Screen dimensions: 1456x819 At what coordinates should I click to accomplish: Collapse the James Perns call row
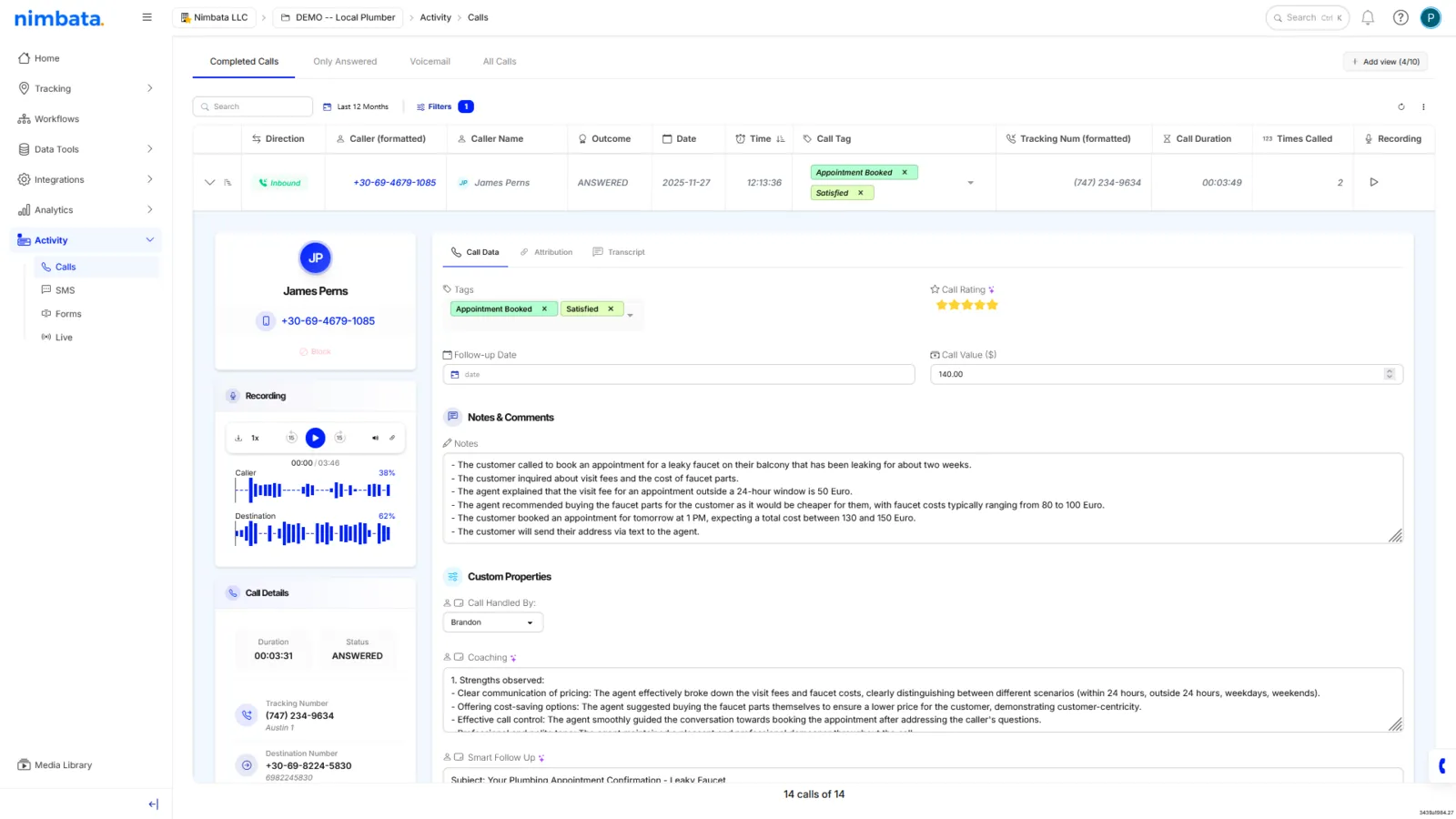tap(210, 182)
